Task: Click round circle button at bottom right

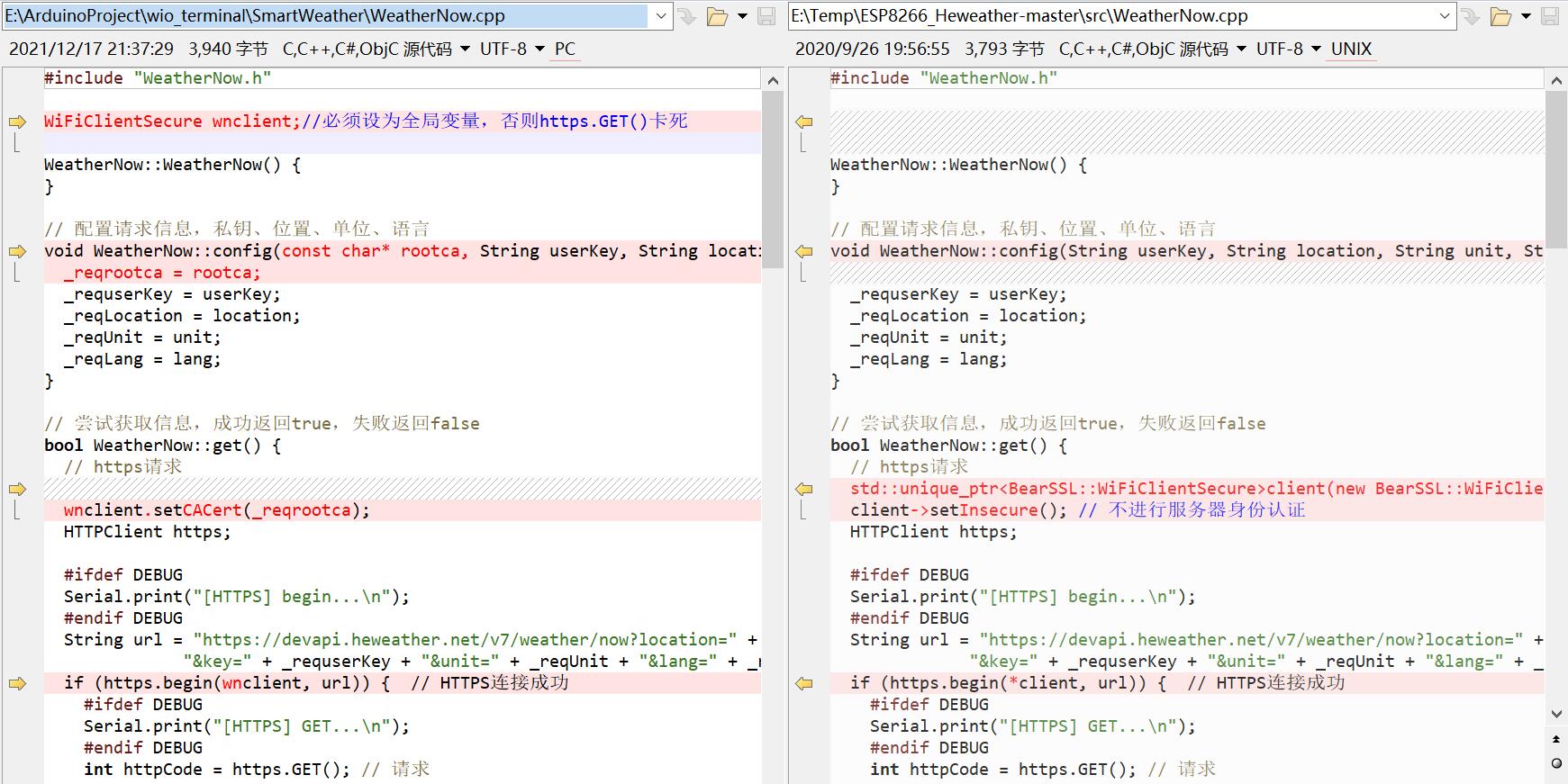Action: click(x=1557, y=763)
